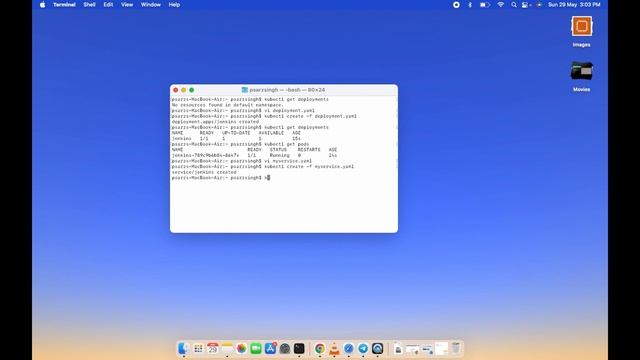
Task: Open the Shell menu
Action: (89, 5)
